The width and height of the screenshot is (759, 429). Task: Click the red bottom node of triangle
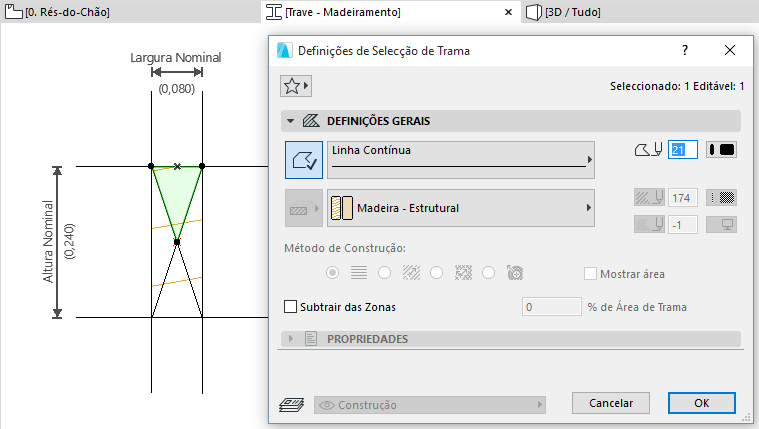pyautogui.click(x=177, y=242)
